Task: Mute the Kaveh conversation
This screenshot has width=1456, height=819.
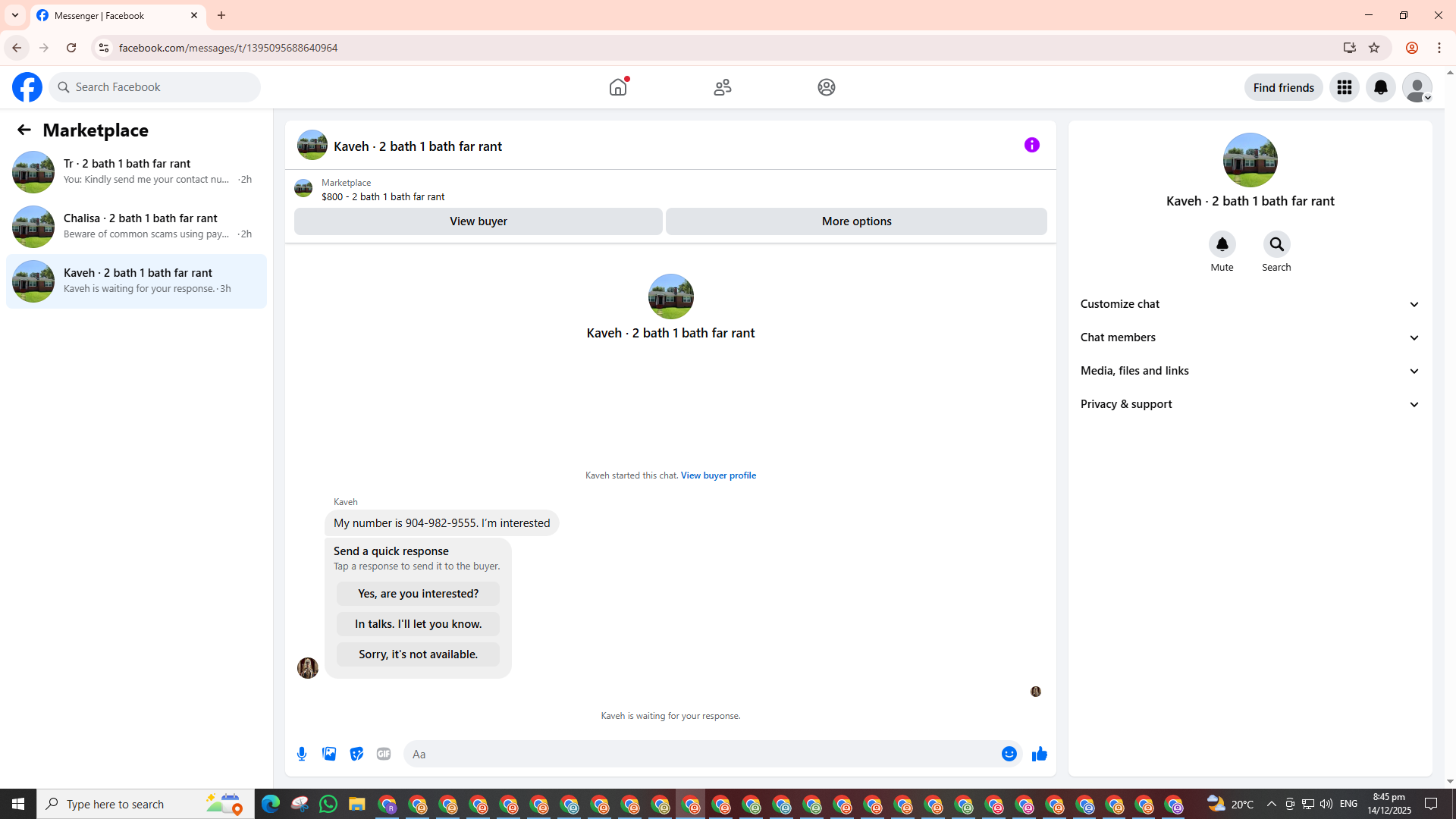Action: tap(1222, 245)
